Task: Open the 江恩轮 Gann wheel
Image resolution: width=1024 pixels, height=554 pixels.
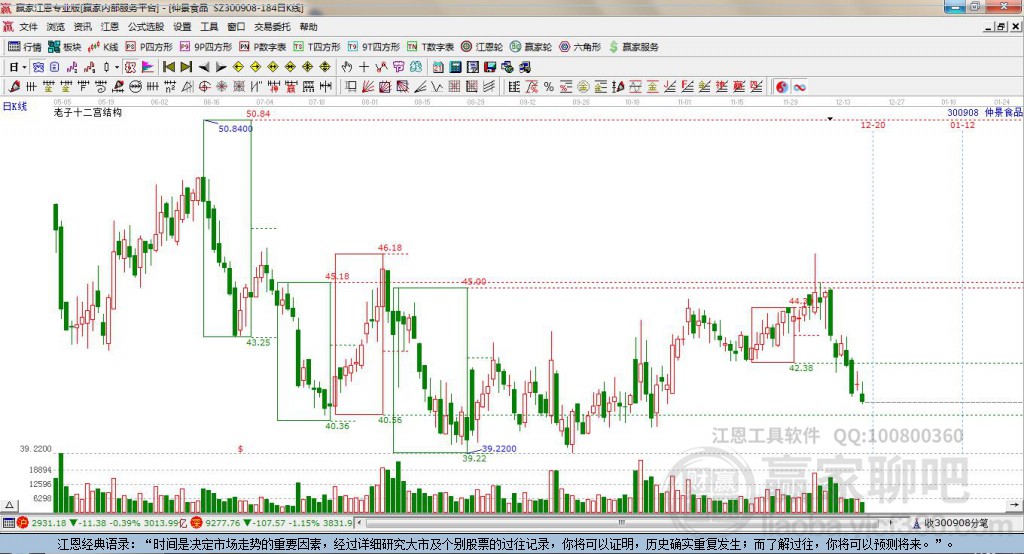Action: [x=482, y=47]
